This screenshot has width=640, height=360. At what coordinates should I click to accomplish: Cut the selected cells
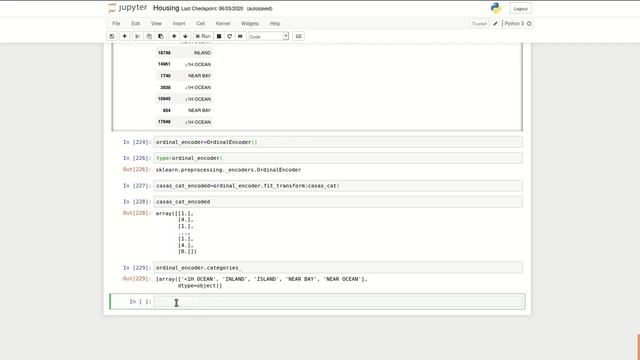click(x=138, y=36)
